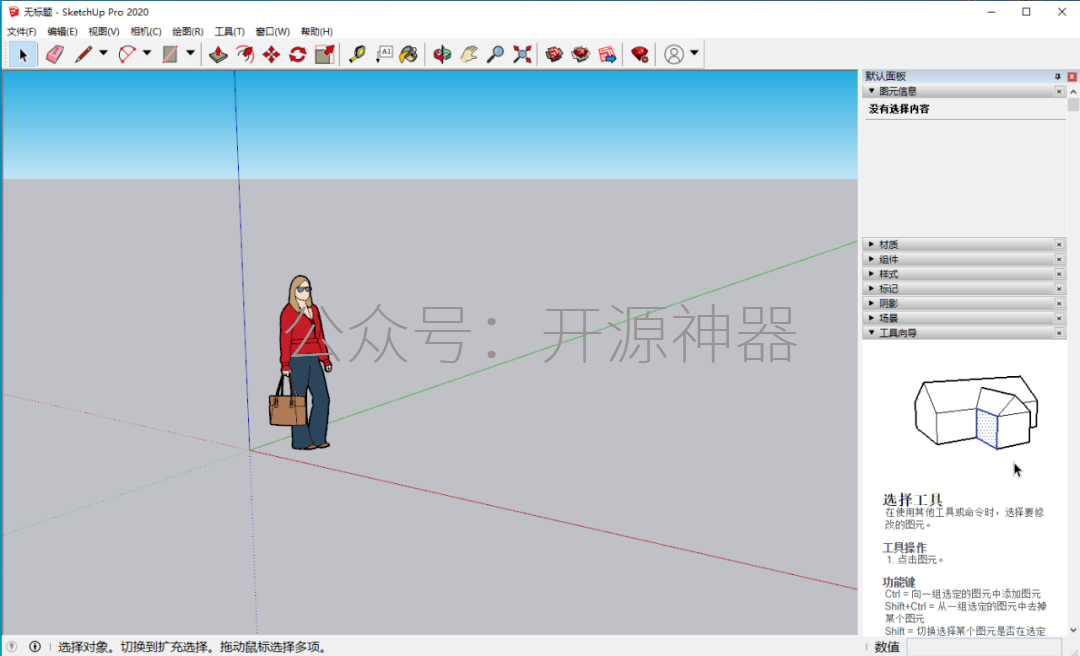Open the 窗口(W) menu

point(272,32)
